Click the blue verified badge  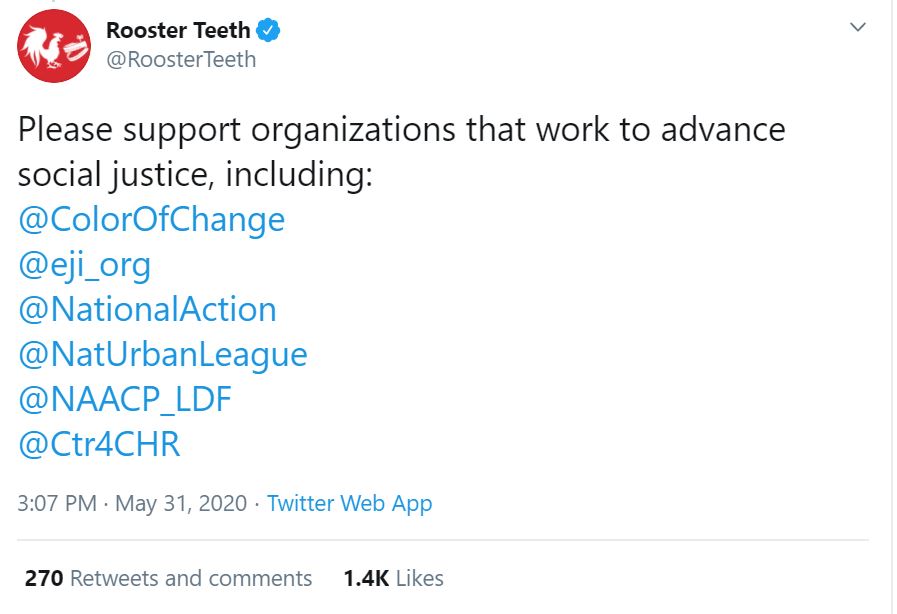(x=269, y=31)
